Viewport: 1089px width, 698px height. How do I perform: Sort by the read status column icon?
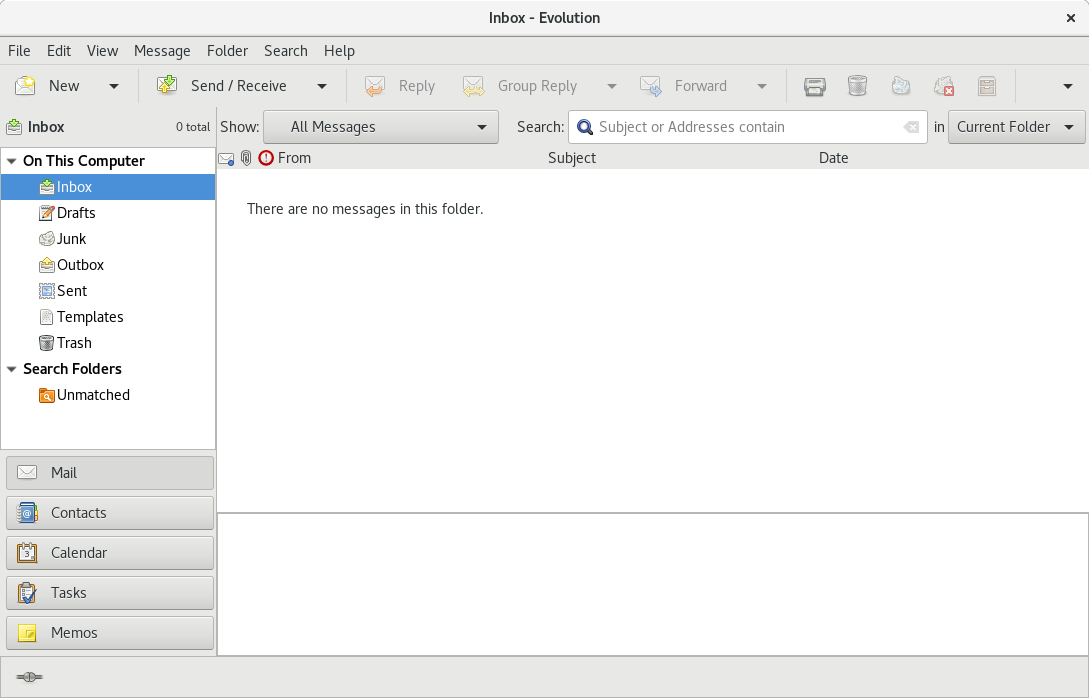point(226,158)
